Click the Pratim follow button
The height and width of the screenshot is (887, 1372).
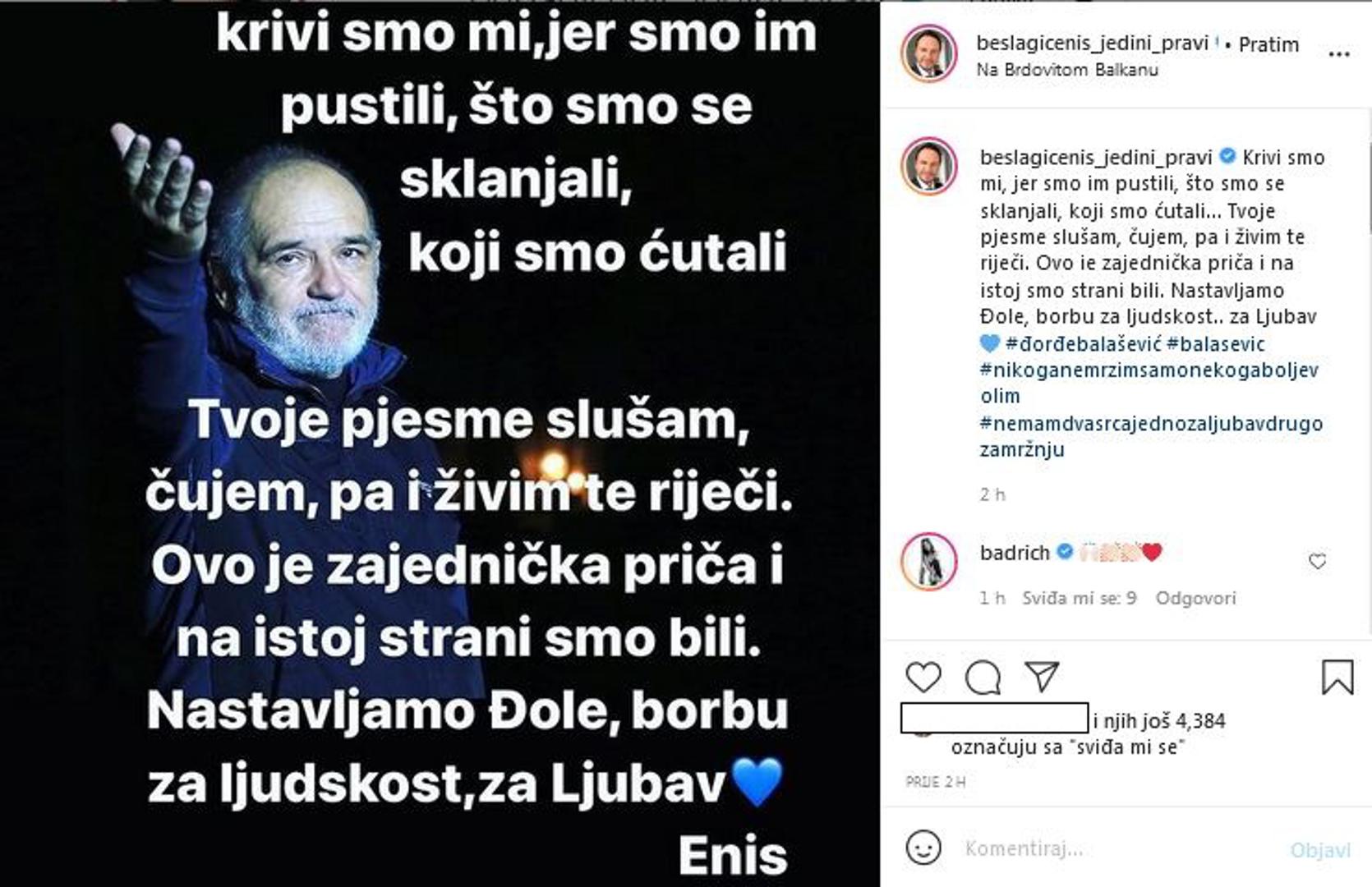[1268, 44]
